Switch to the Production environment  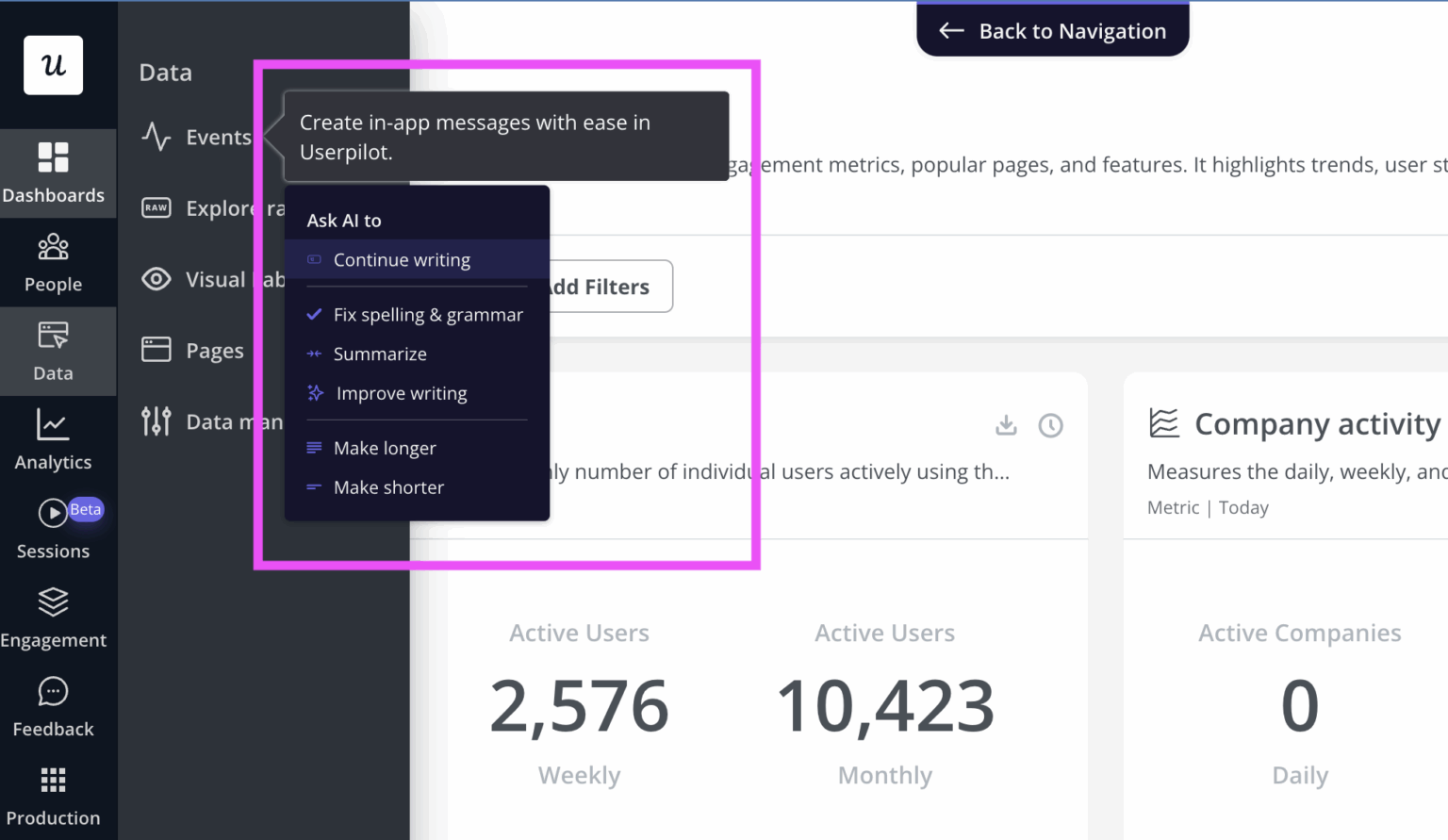click(53, 795)
